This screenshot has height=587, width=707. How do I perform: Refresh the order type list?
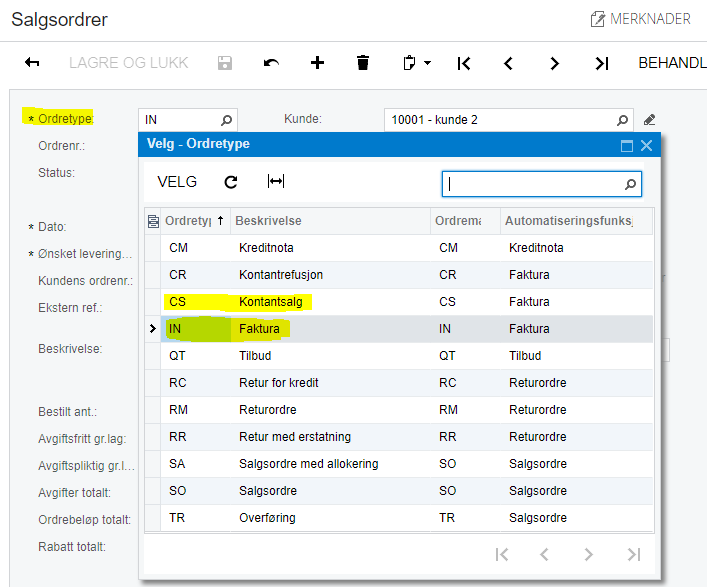click(231, 182)
